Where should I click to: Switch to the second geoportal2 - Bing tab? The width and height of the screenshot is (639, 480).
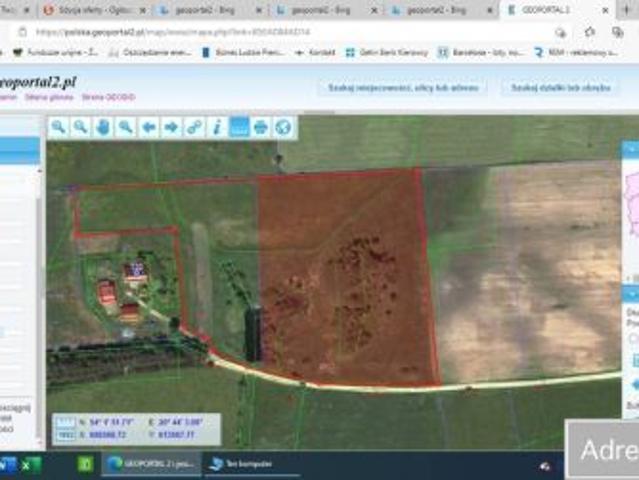point(327,10)
